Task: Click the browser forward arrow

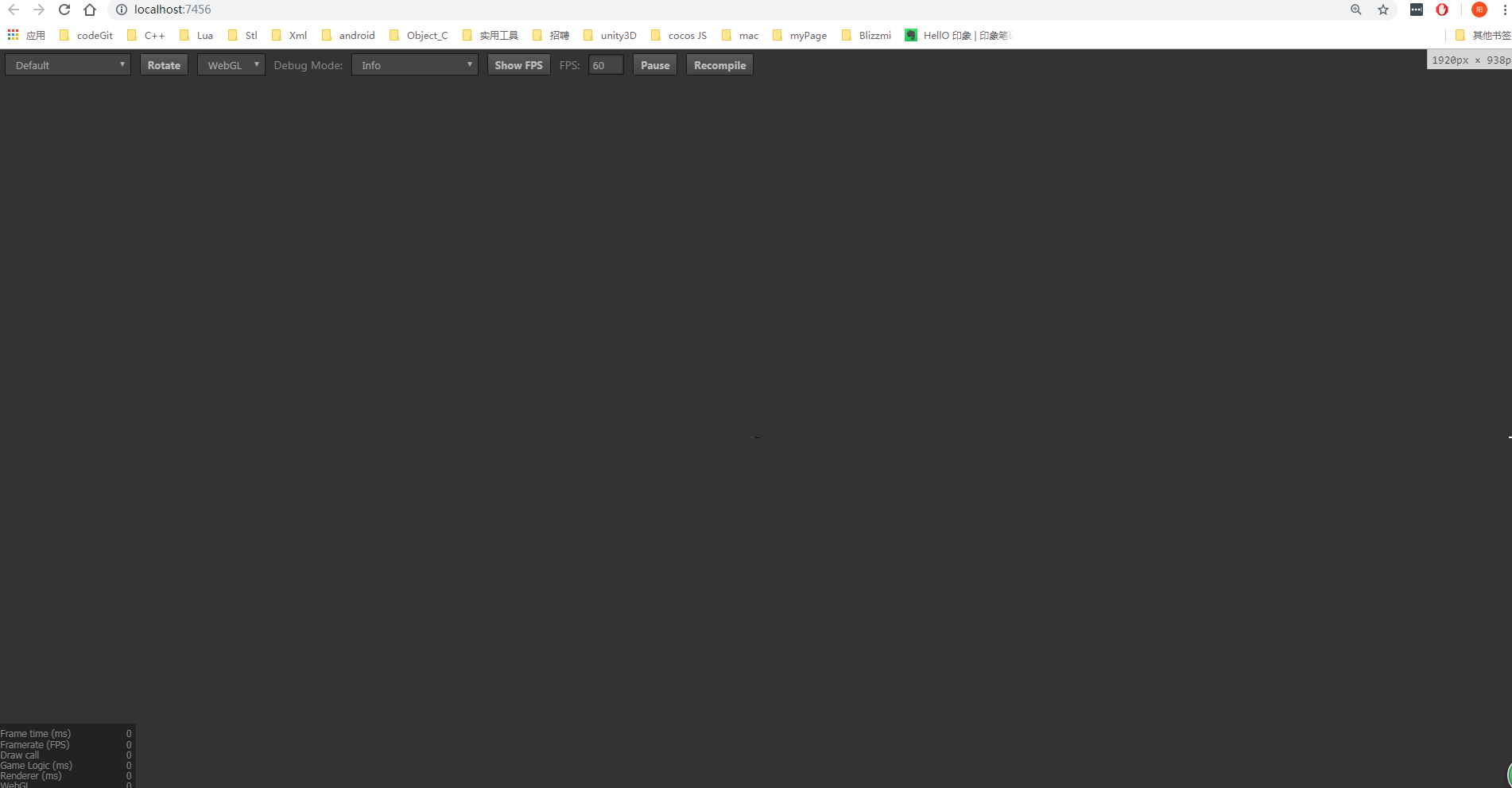Action: 39,10
